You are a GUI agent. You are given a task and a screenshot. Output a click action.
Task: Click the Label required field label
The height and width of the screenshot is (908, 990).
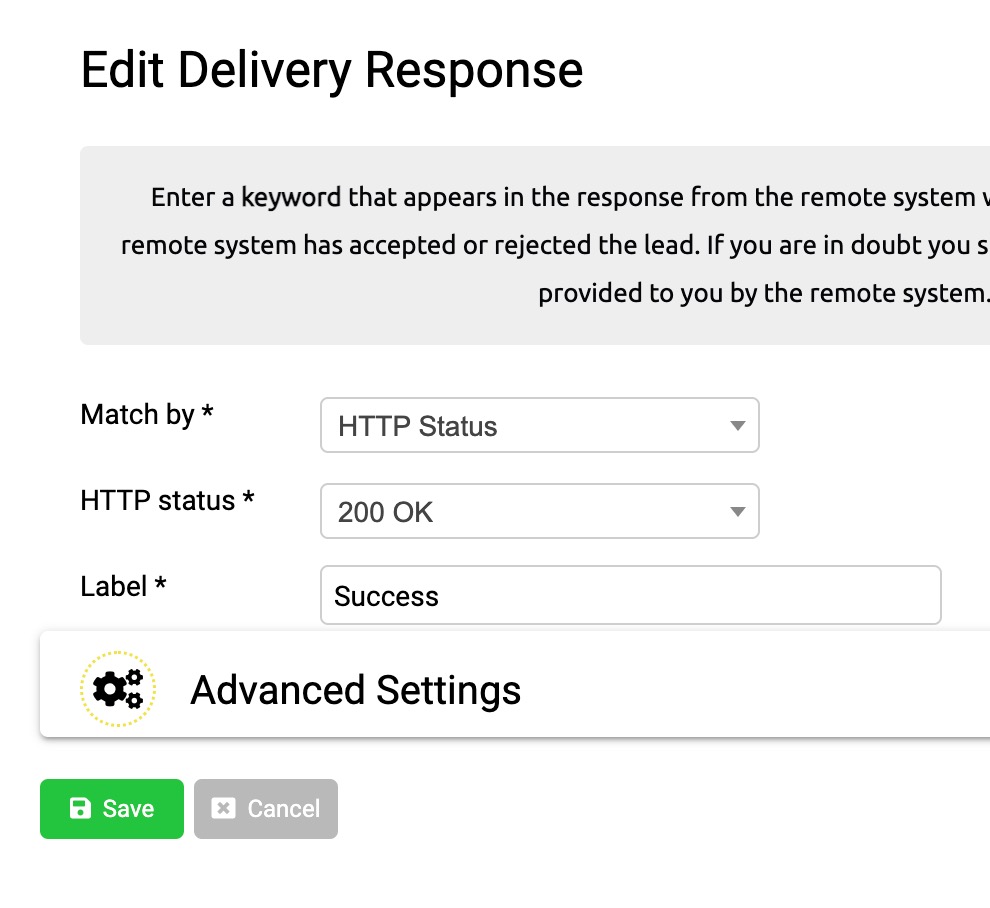click(123, 587)
